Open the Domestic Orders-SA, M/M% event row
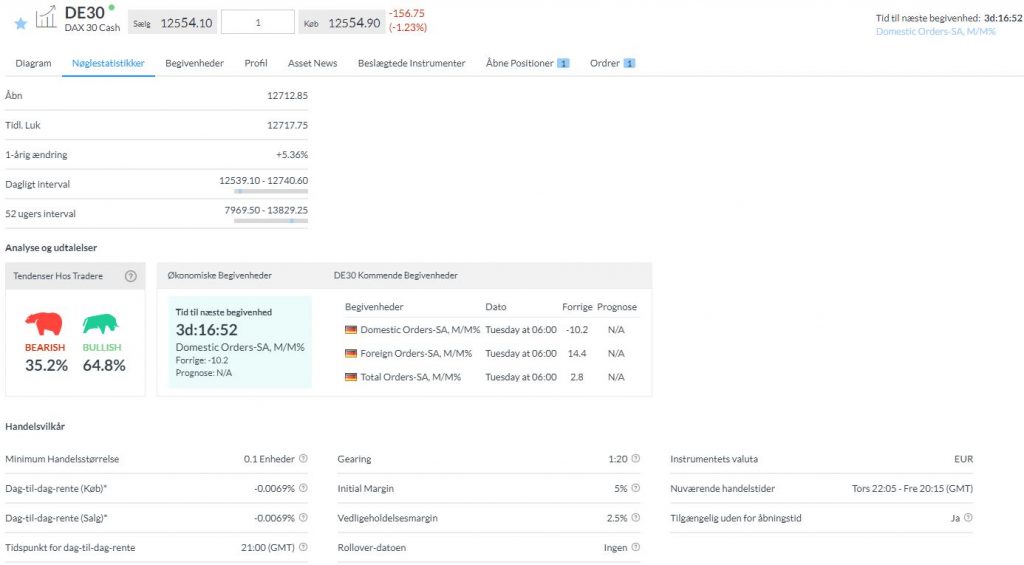The width and height of the screenshot is (1024, 565). (x=492, y=330)
